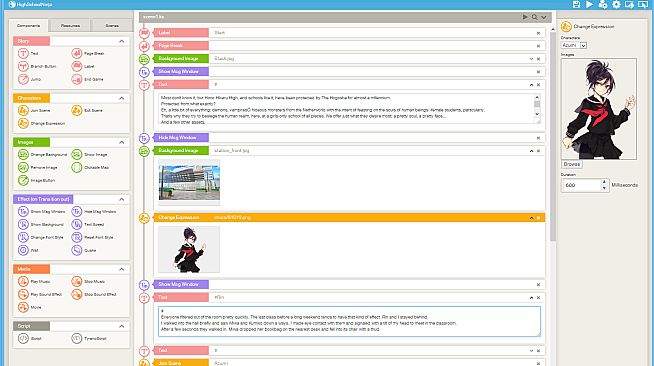Select the Script component
Screen dimensions: 654x366
click(30, 338)
